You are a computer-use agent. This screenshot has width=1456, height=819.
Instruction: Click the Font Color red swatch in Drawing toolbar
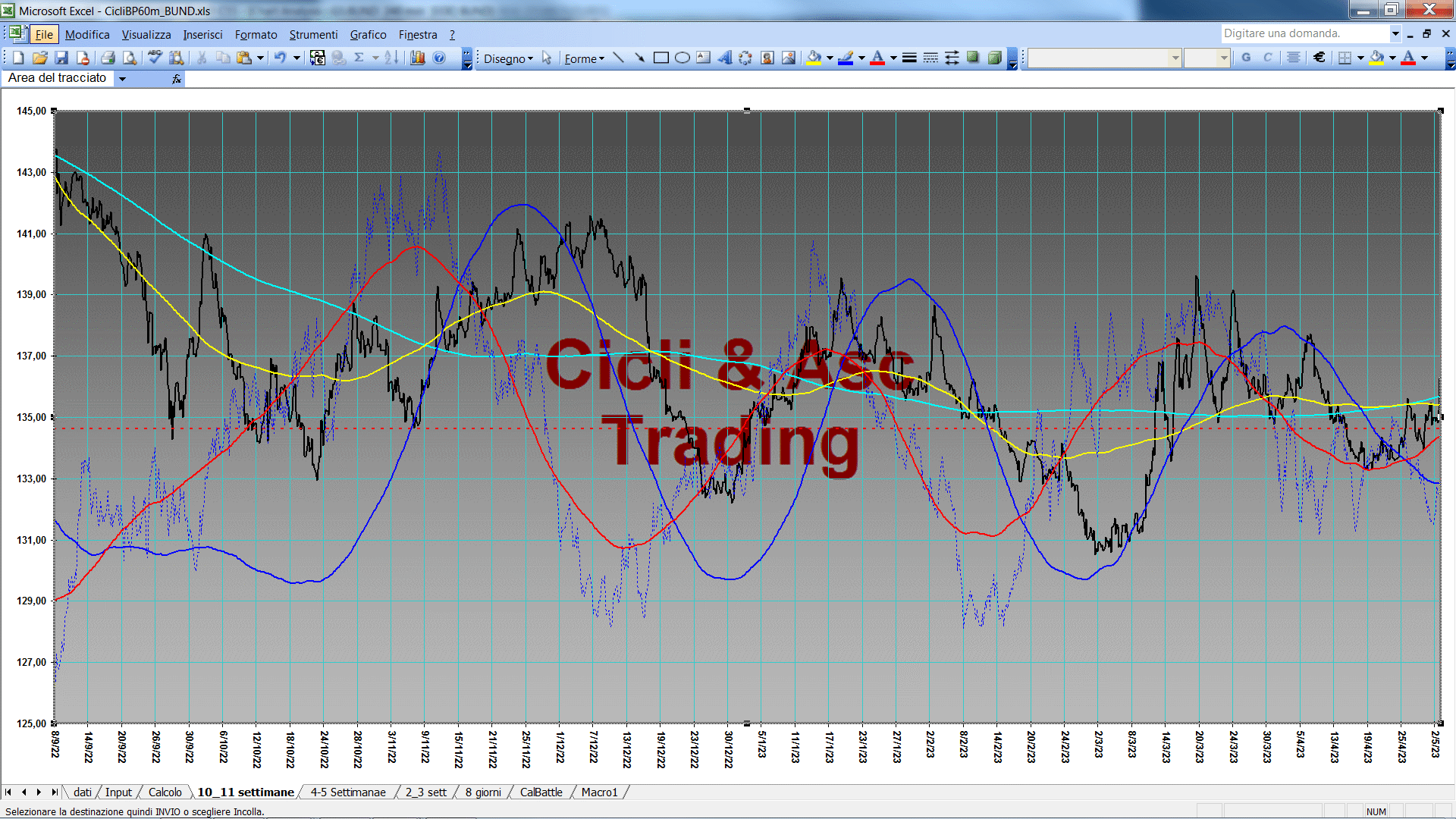point(878,58)
